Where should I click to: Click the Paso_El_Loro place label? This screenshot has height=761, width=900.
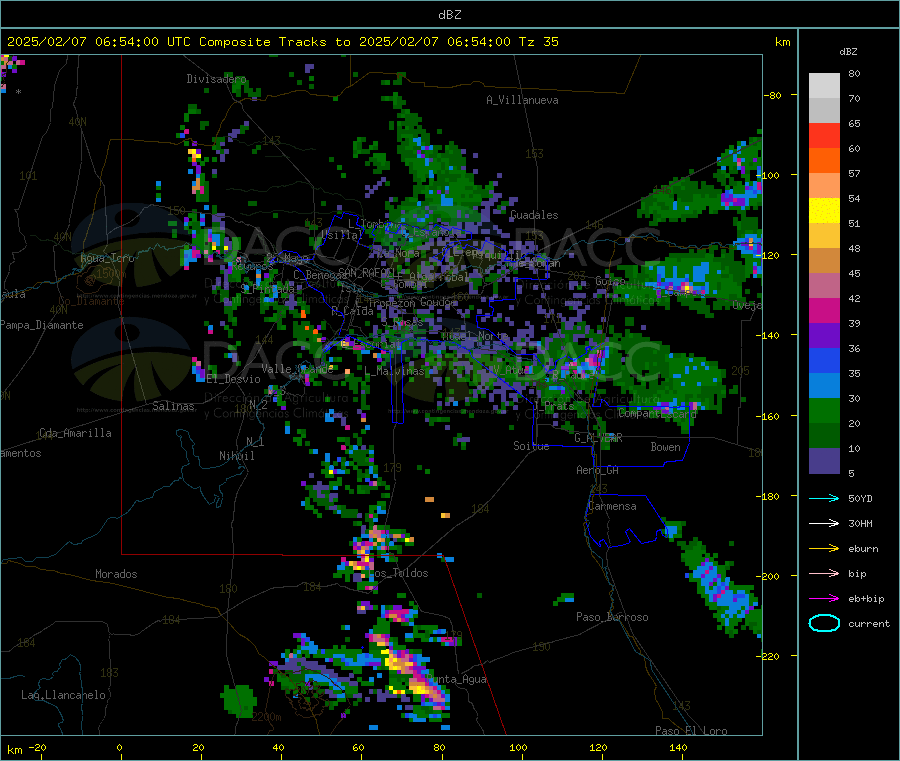coord(691,731)
